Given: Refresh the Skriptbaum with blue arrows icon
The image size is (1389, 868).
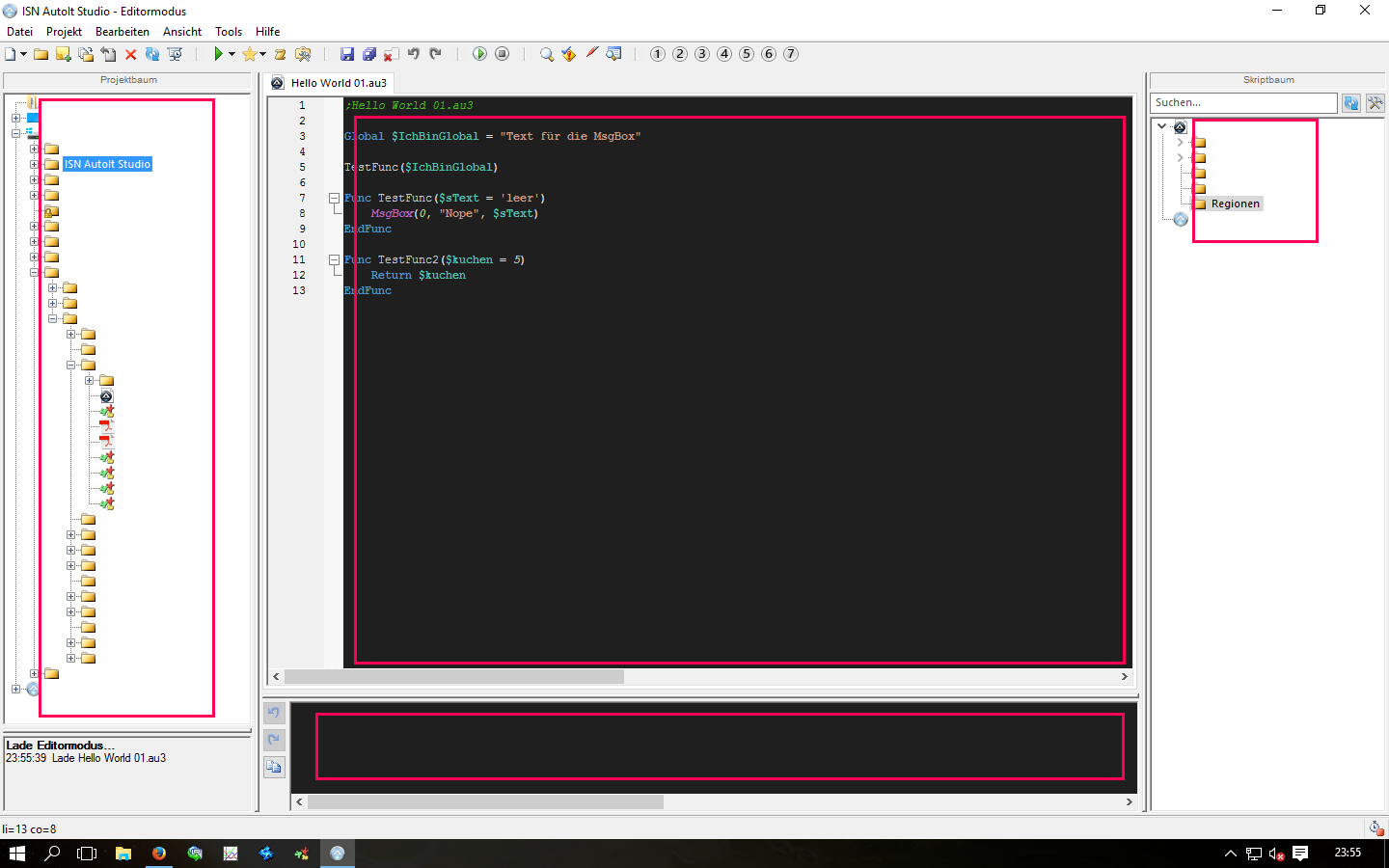Looking at the screenshot, I should click(x=1351, y=103).
